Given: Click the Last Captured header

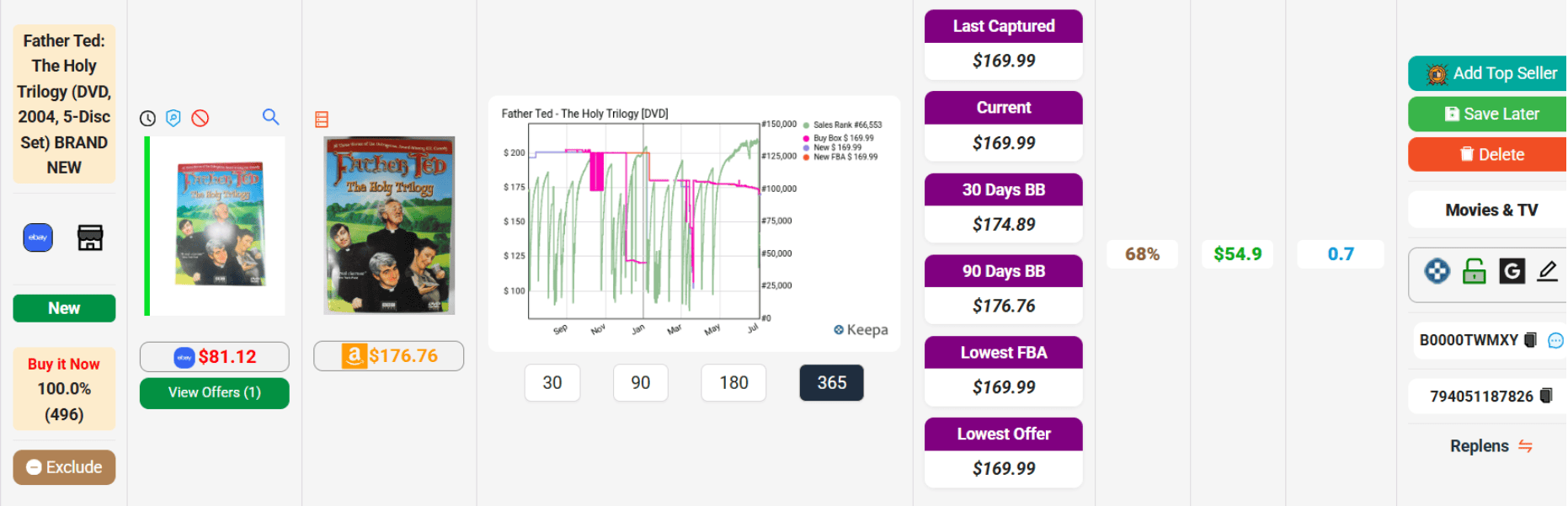Looking at the screenshot, I should [1004, 26].
